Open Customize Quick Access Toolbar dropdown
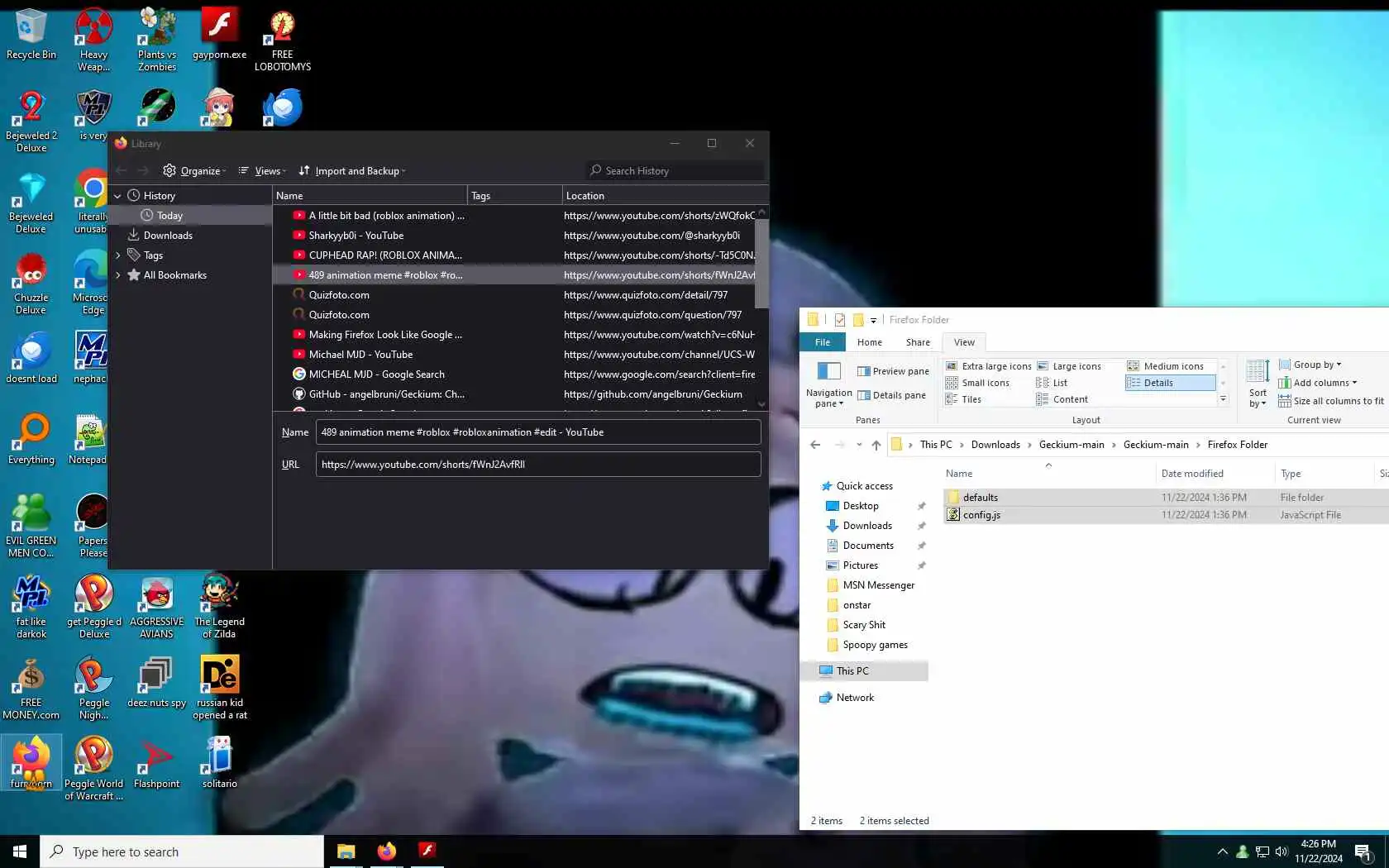1389x868 pixels. (873, 321)
